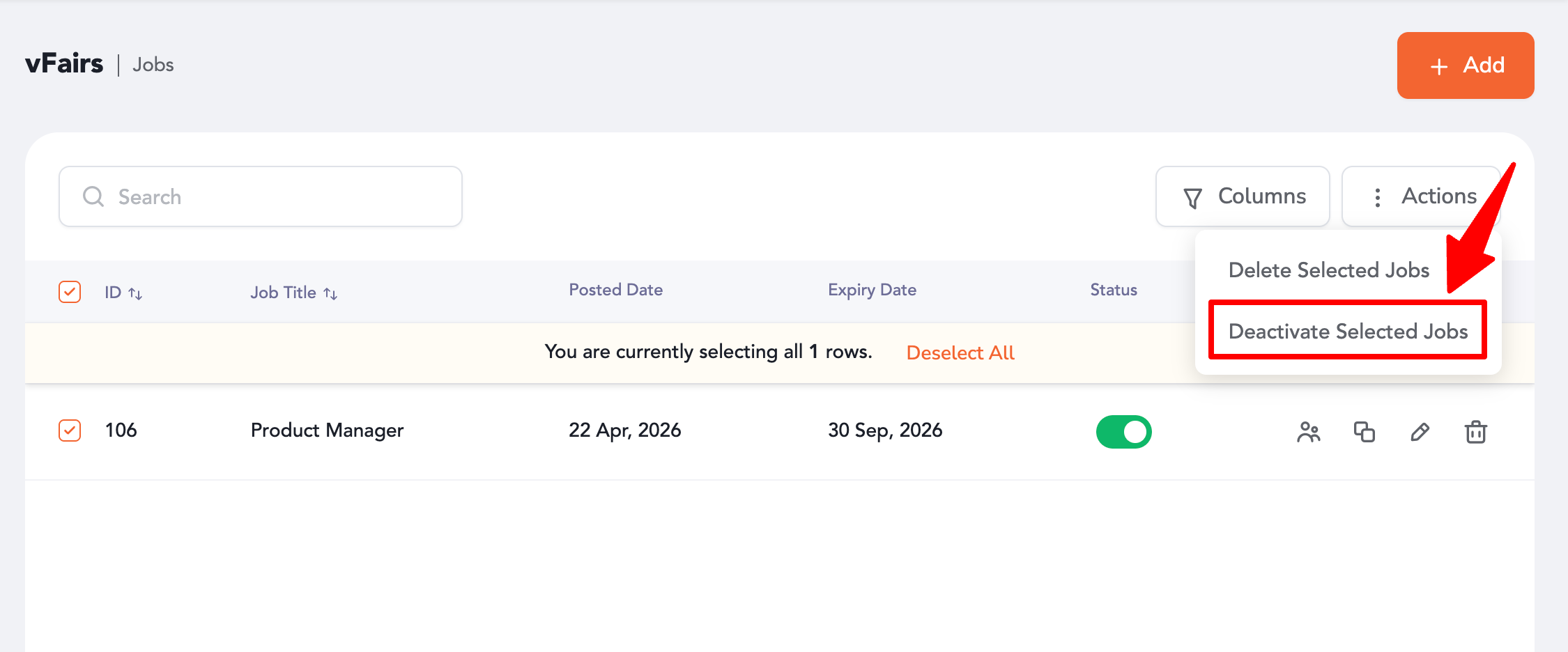1568x652 pixels.
Task: Collapse the Actions dropdown menu
Action: pos(1422,196)
